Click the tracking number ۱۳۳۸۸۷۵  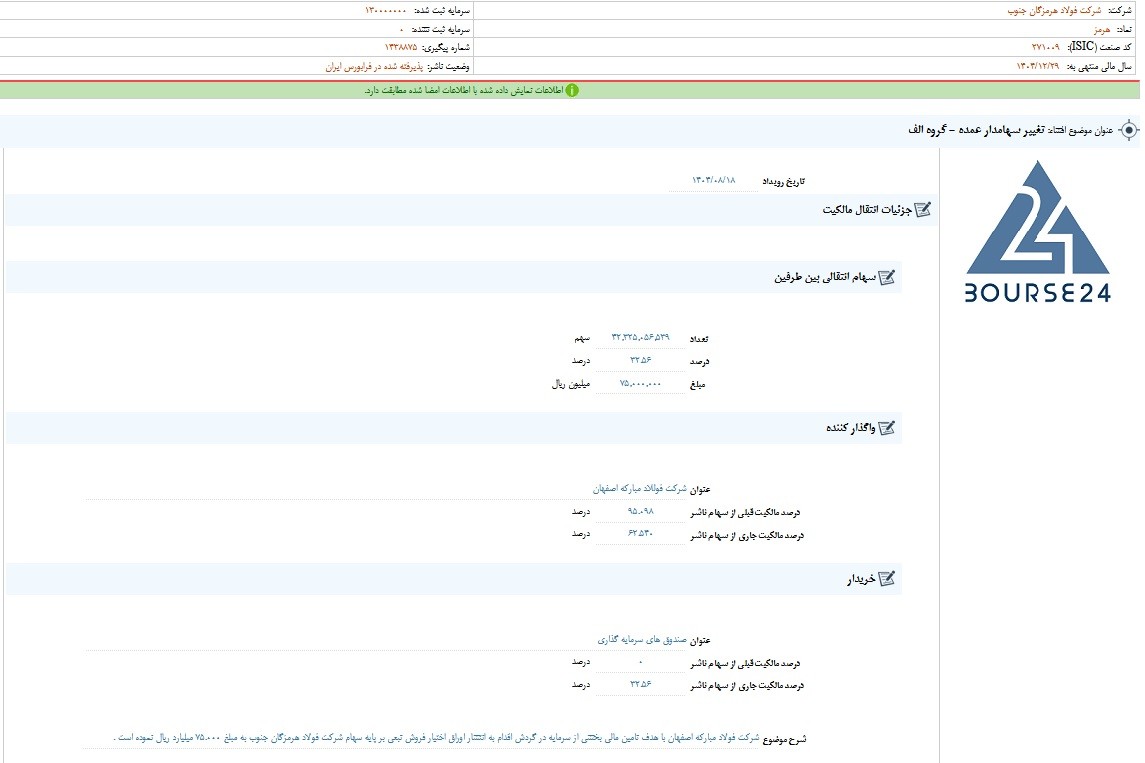(x=401, y=47)
